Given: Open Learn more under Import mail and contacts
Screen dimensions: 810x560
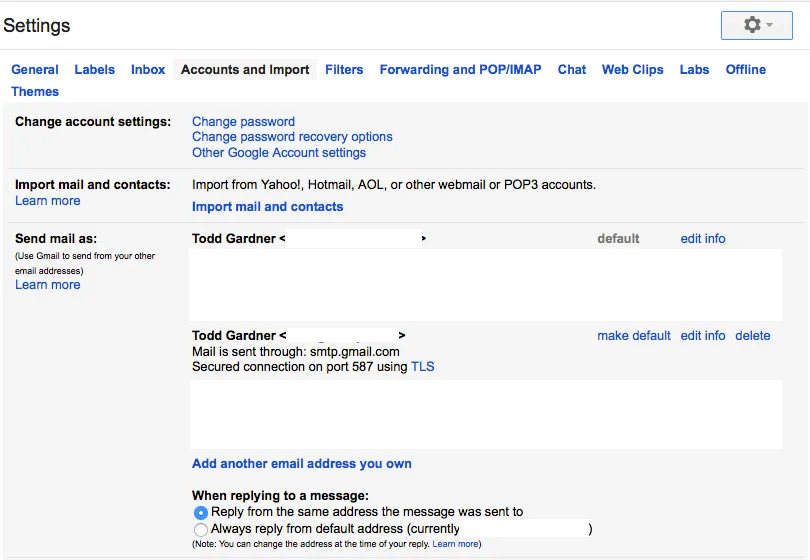Looking at the screenshot, I should 48,200.
